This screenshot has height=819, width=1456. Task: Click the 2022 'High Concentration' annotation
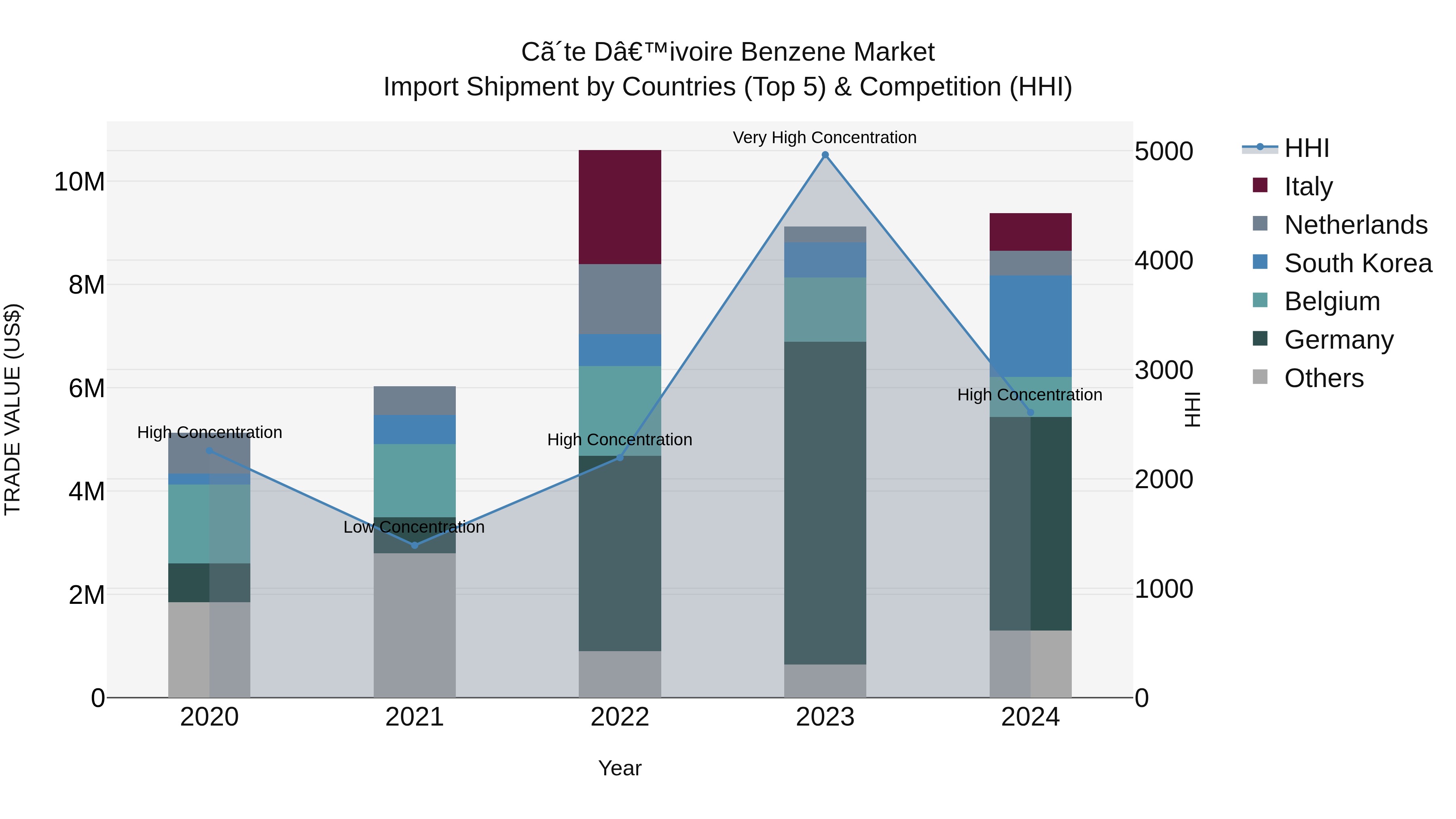coord(620,440)
